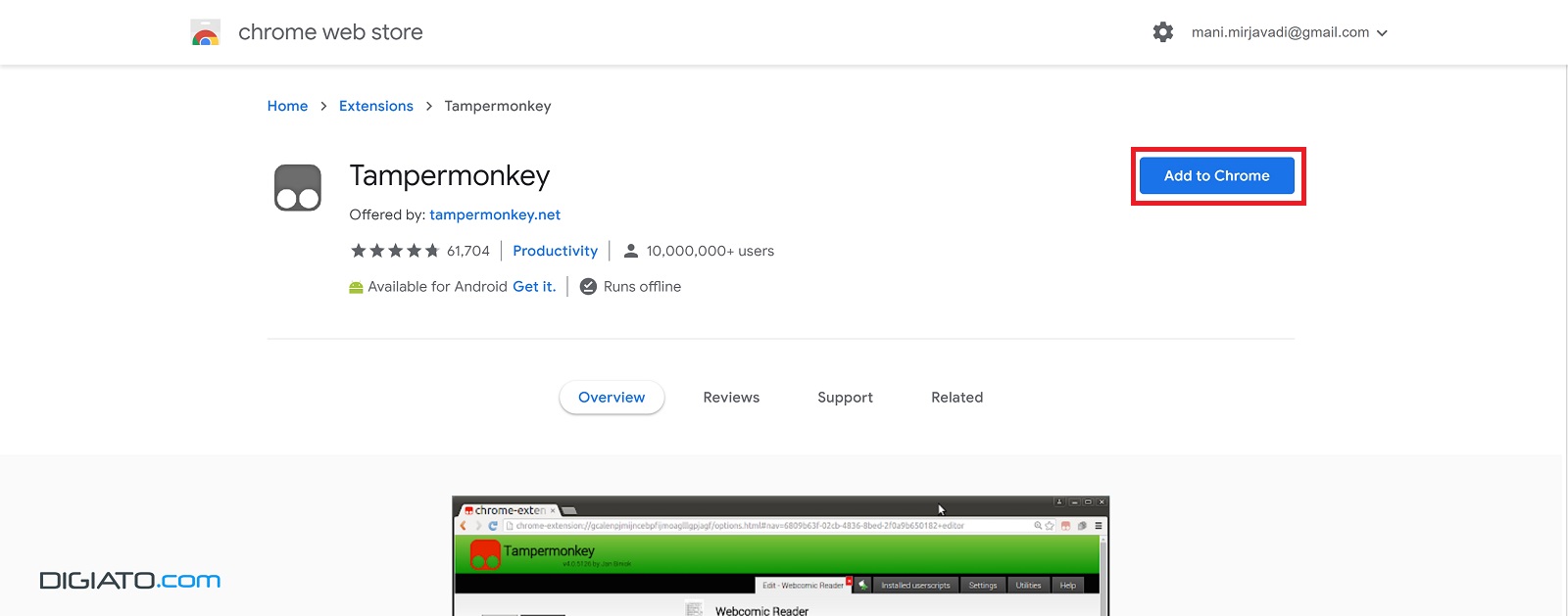The image size is (1568, 616).
Task: Click the Tampermonkey breadcrumb text
Action: point(498,106)
